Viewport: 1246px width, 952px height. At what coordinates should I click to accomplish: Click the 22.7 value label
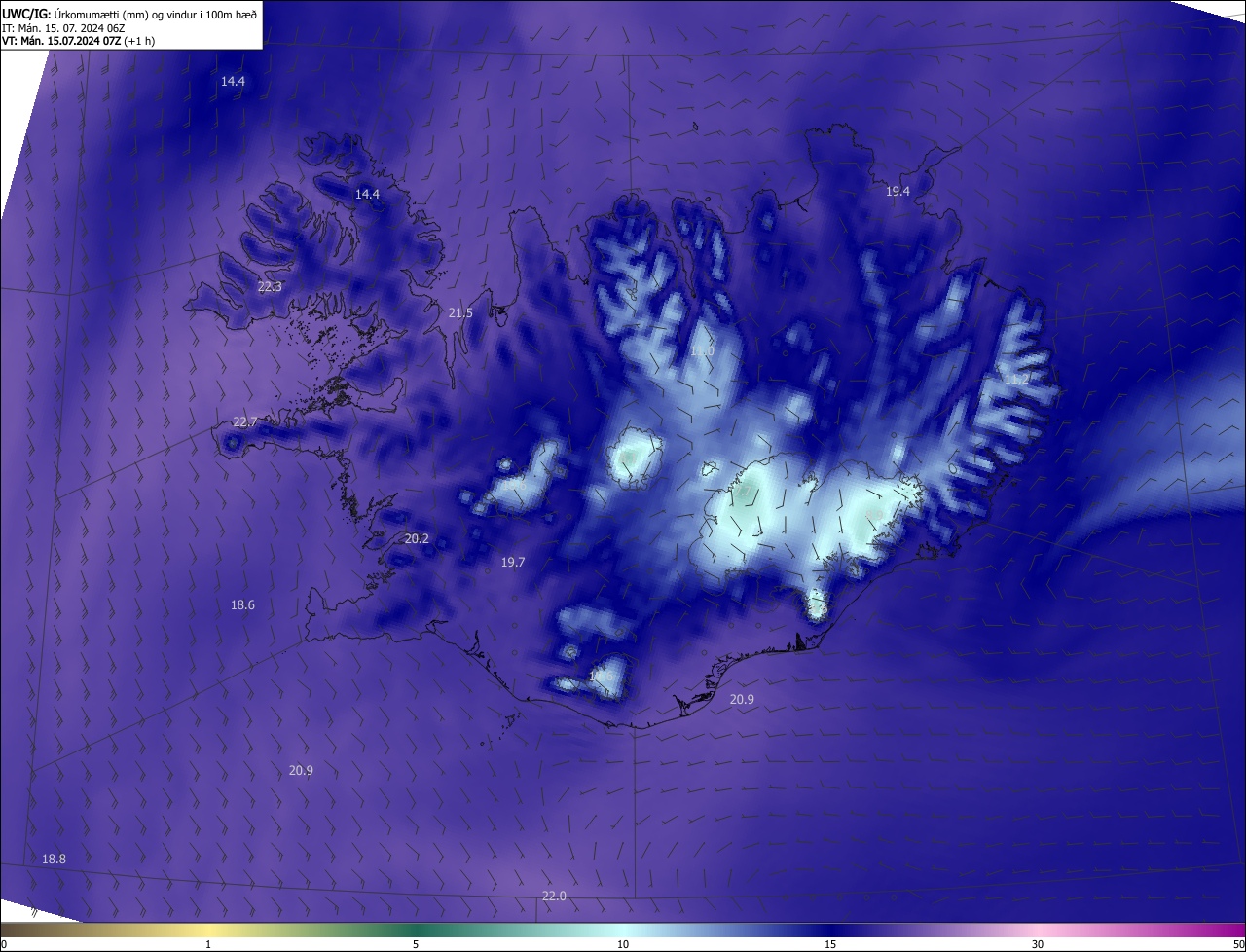(x=245, y=421)
